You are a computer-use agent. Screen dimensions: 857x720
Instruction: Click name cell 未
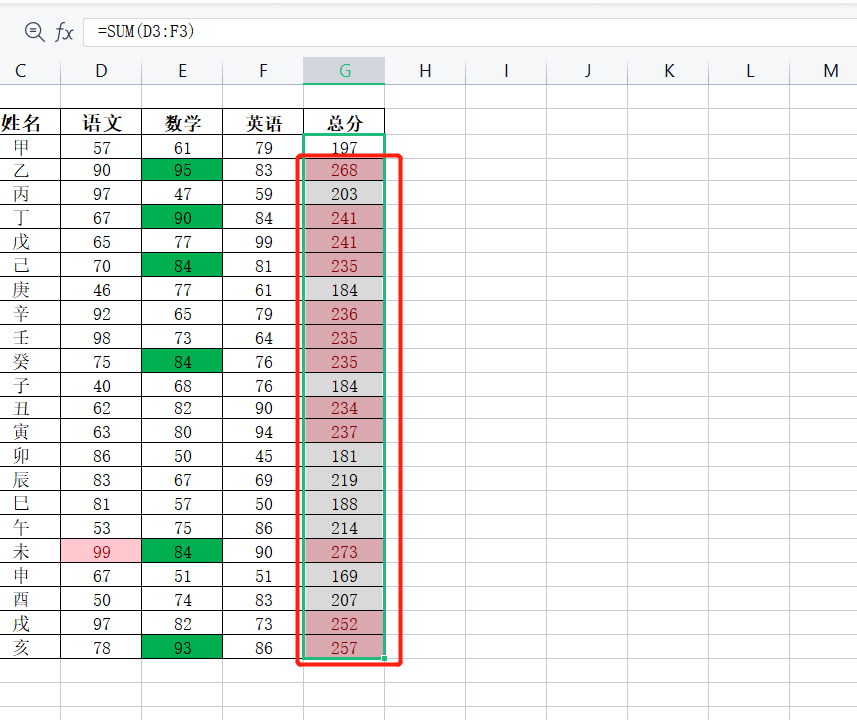[x=30, y=551]
